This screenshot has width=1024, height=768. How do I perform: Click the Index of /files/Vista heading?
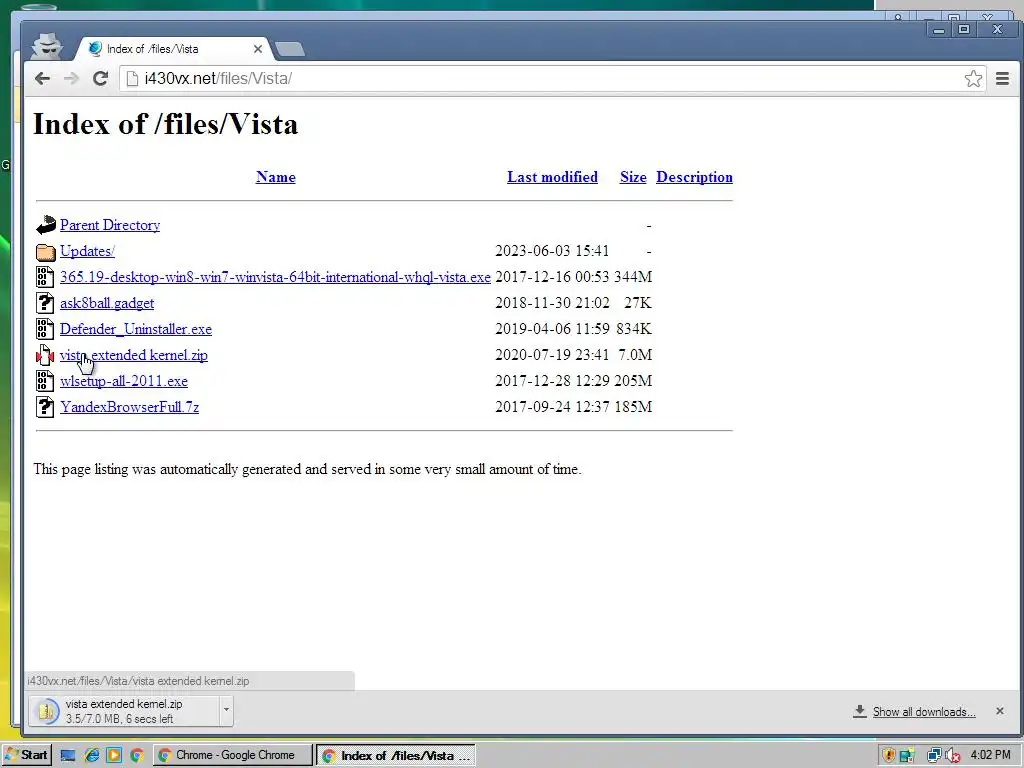166,124
